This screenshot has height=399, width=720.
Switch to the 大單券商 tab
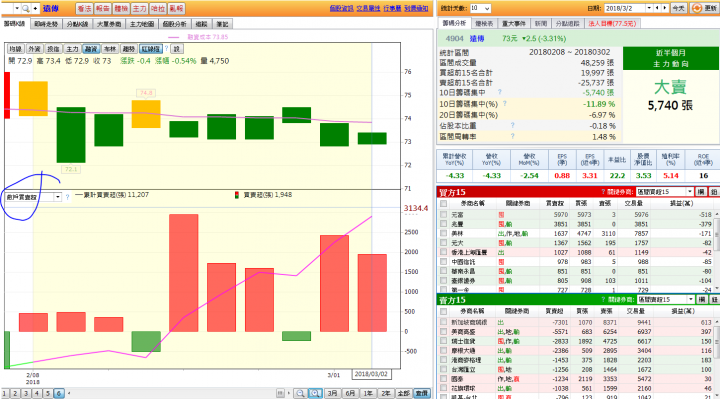[x=109, y=24]
